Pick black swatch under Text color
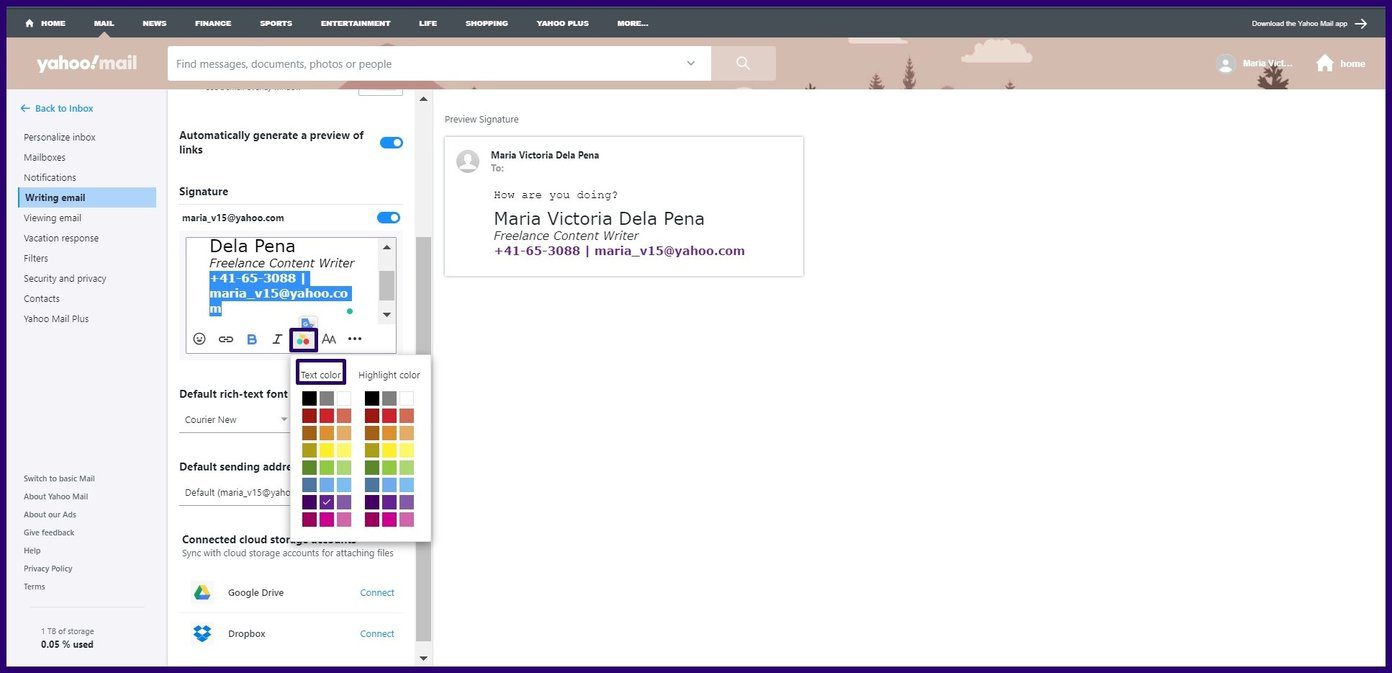The height and width of the screenshot is (673, 1392). click(x=310, y=398)
